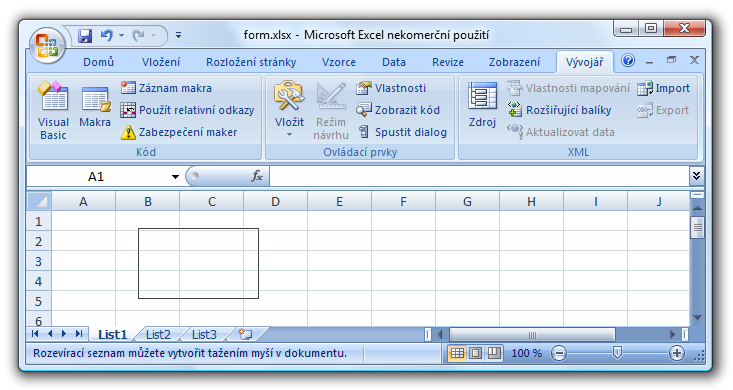Image resolution: width=733 pixels, height=390 pixels.
Task: Toggle Použít relativní odkazy option
Action: click(x=187, y=110)
